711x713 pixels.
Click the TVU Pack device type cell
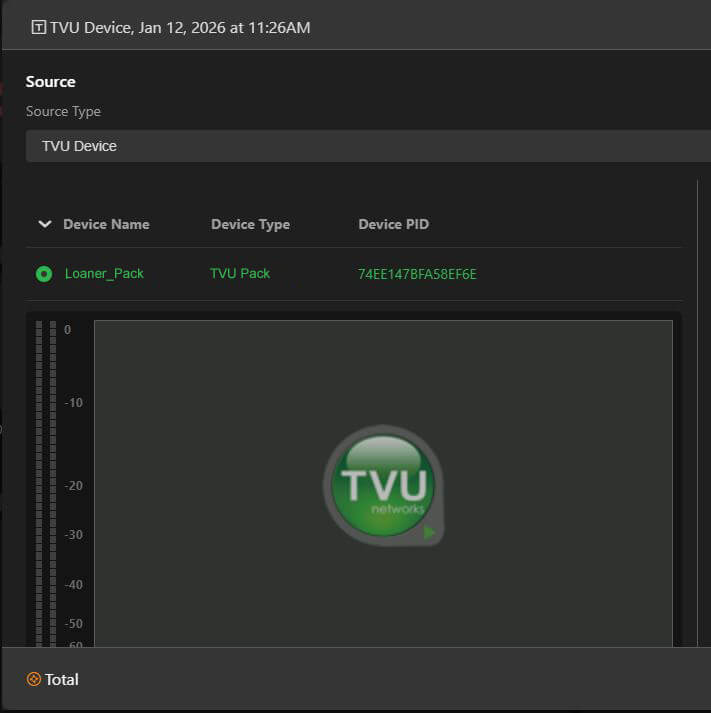[240, 273]
